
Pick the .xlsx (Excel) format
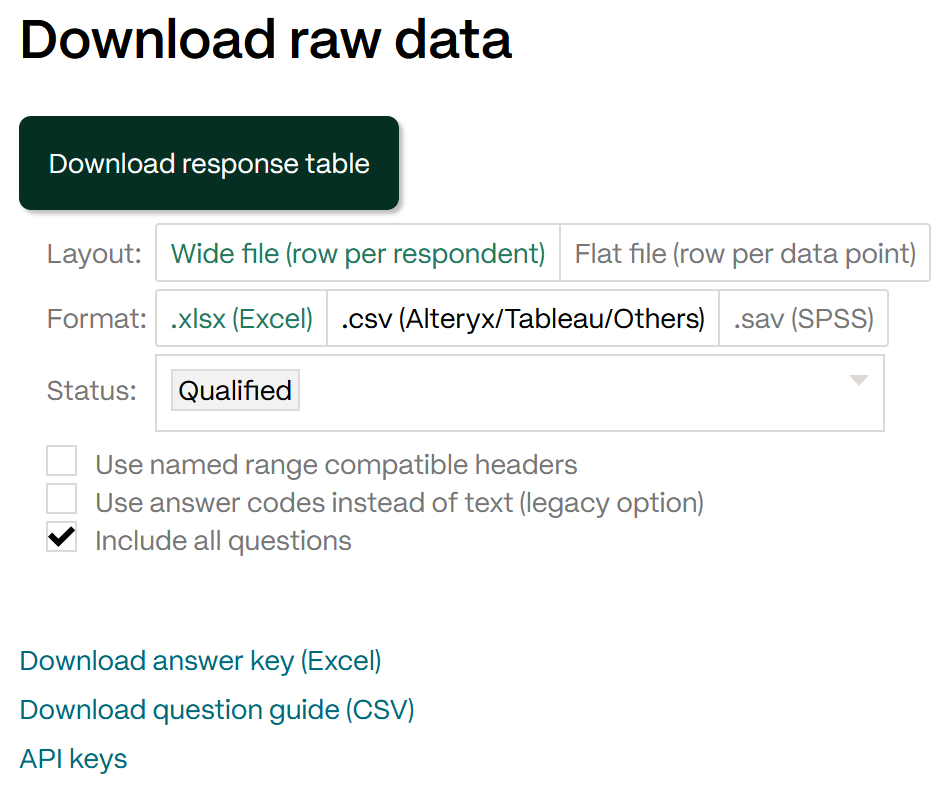tap(241, 318)
